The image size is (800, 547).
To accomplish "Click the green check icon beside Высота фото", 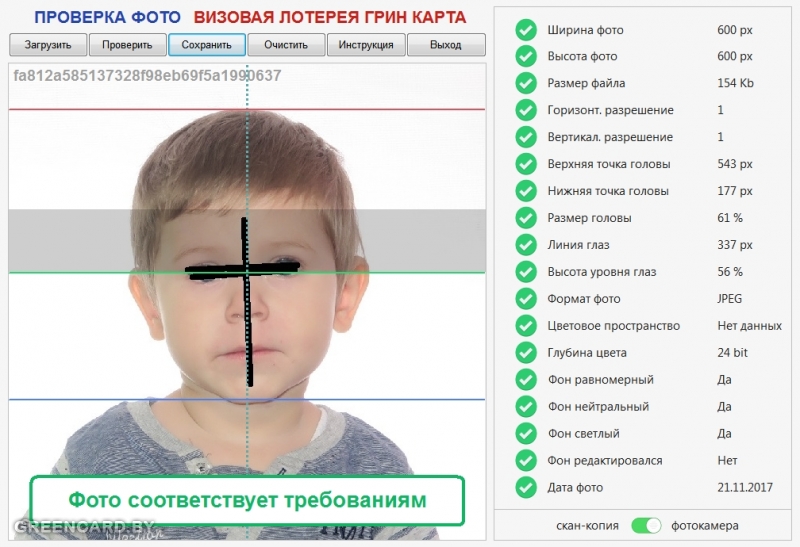I will (526, 56).
